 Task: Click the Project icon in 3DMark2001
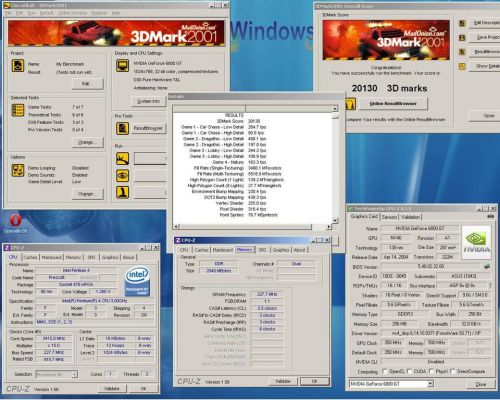18,66
